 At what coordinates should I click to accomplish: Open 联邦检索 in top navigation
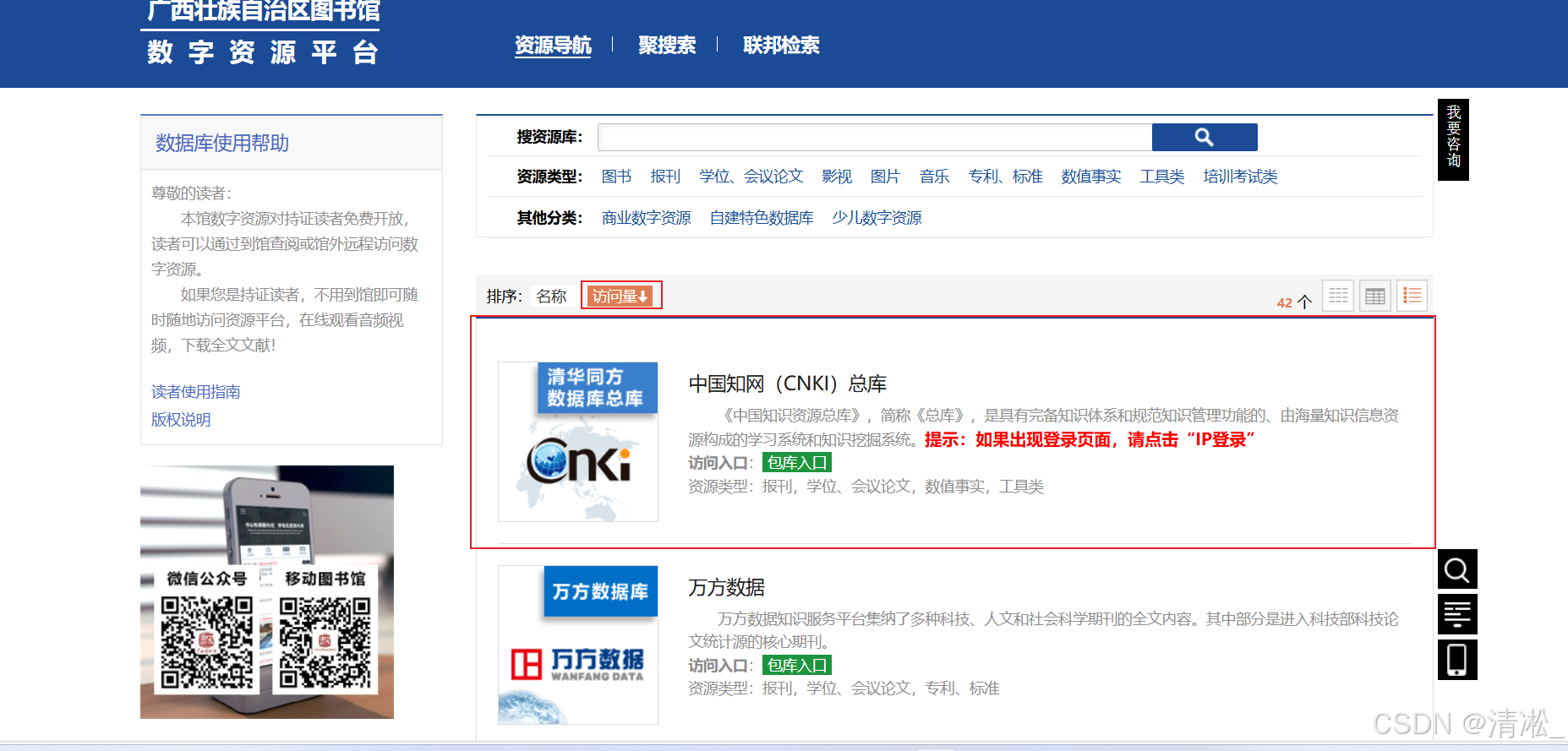click(781, 45)
